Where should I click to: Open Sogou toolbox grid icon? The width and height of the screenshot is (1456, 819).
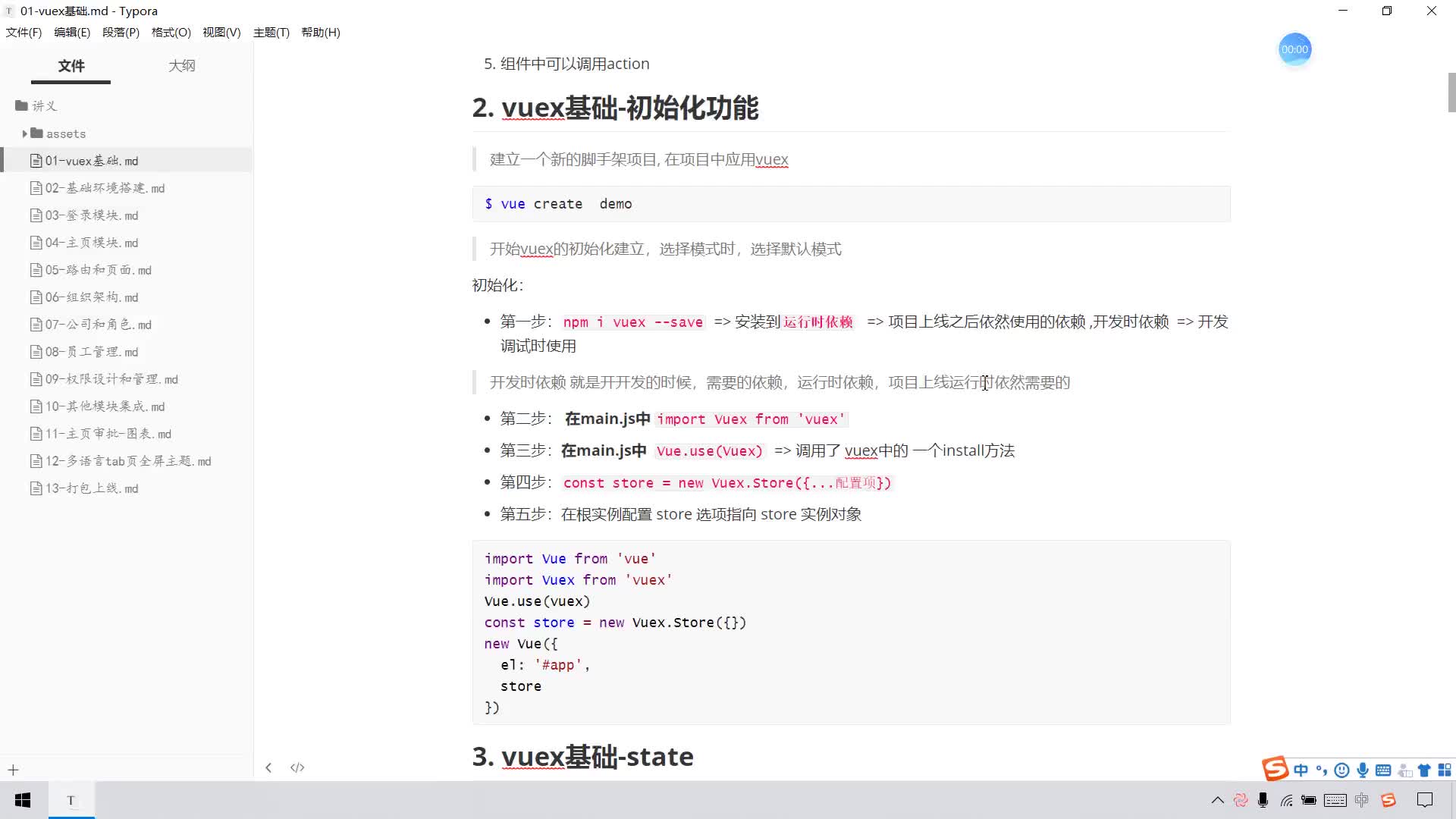point(1445,770)
